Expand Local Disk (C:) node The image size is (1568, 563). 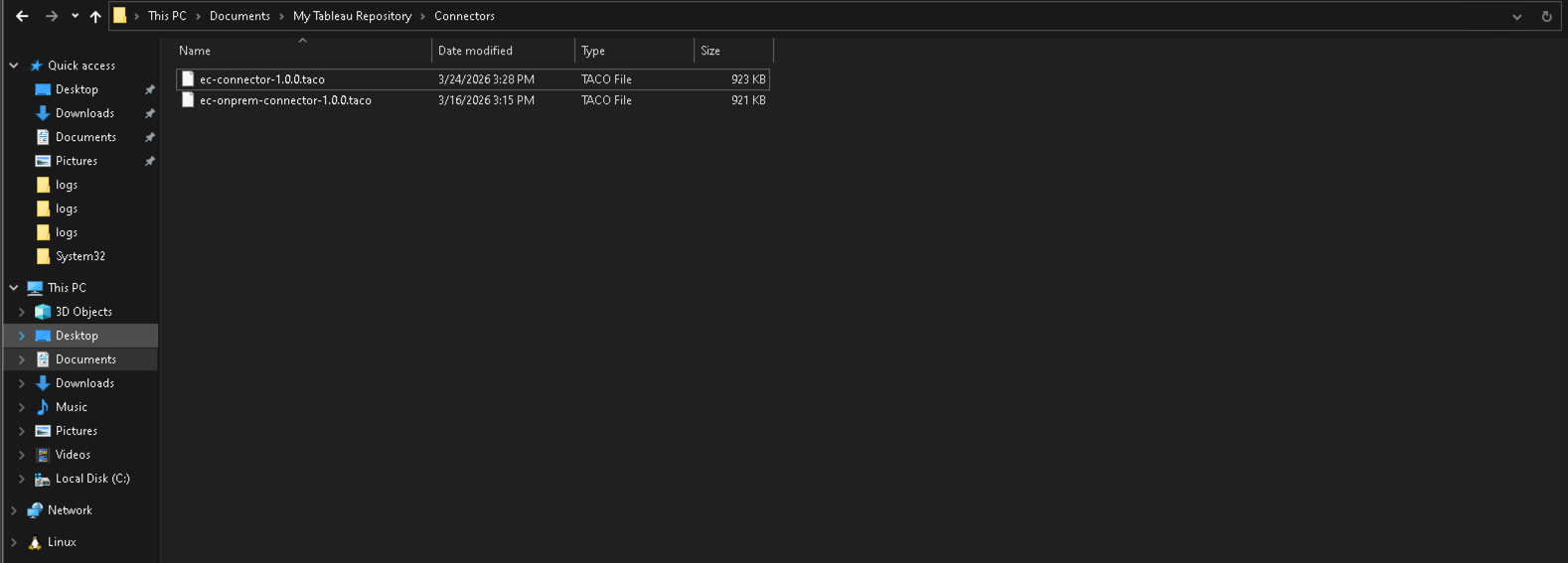22,479
